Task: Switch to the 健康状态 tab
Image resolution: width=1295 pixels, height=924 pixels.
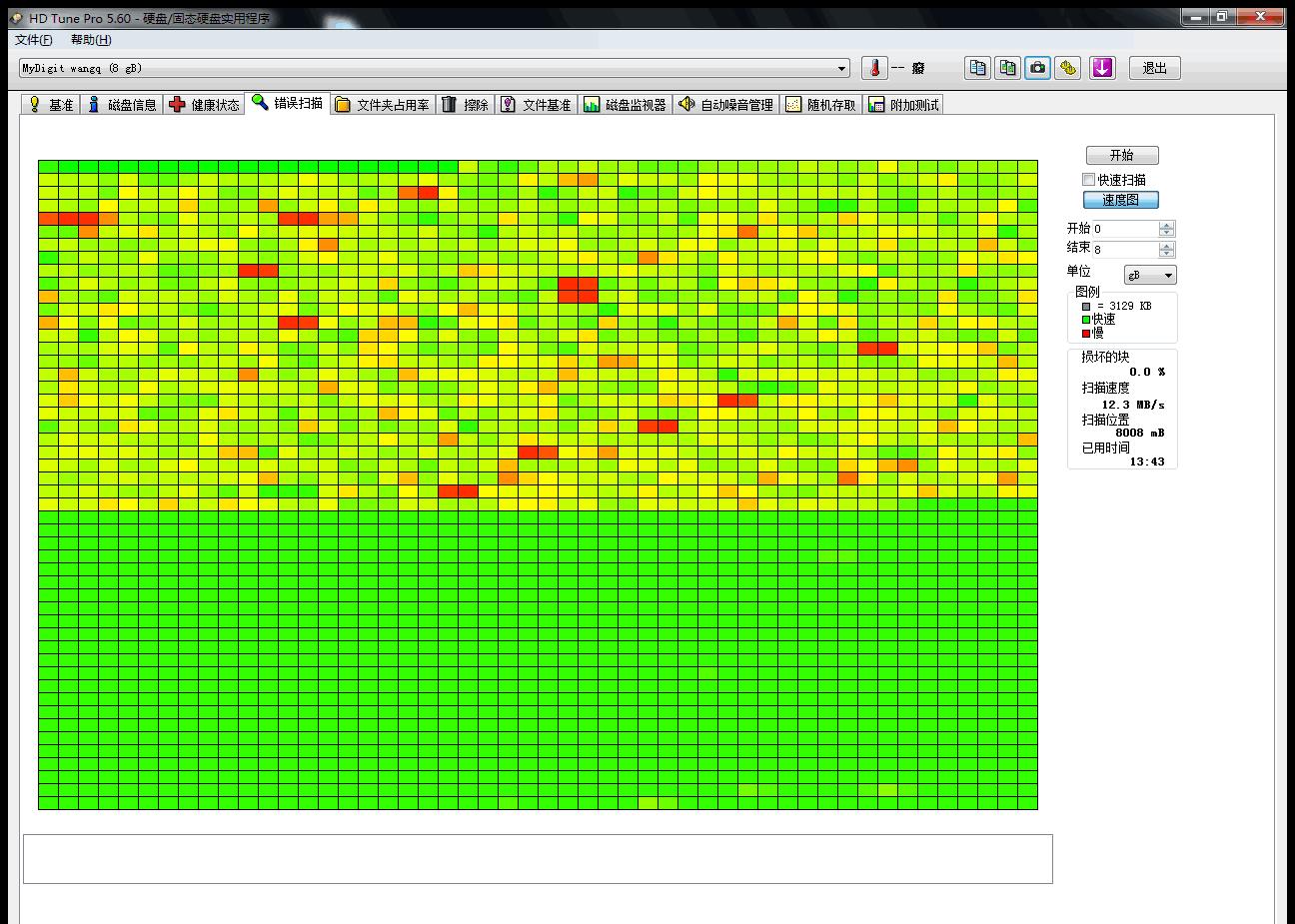Action: pos(204,104)
